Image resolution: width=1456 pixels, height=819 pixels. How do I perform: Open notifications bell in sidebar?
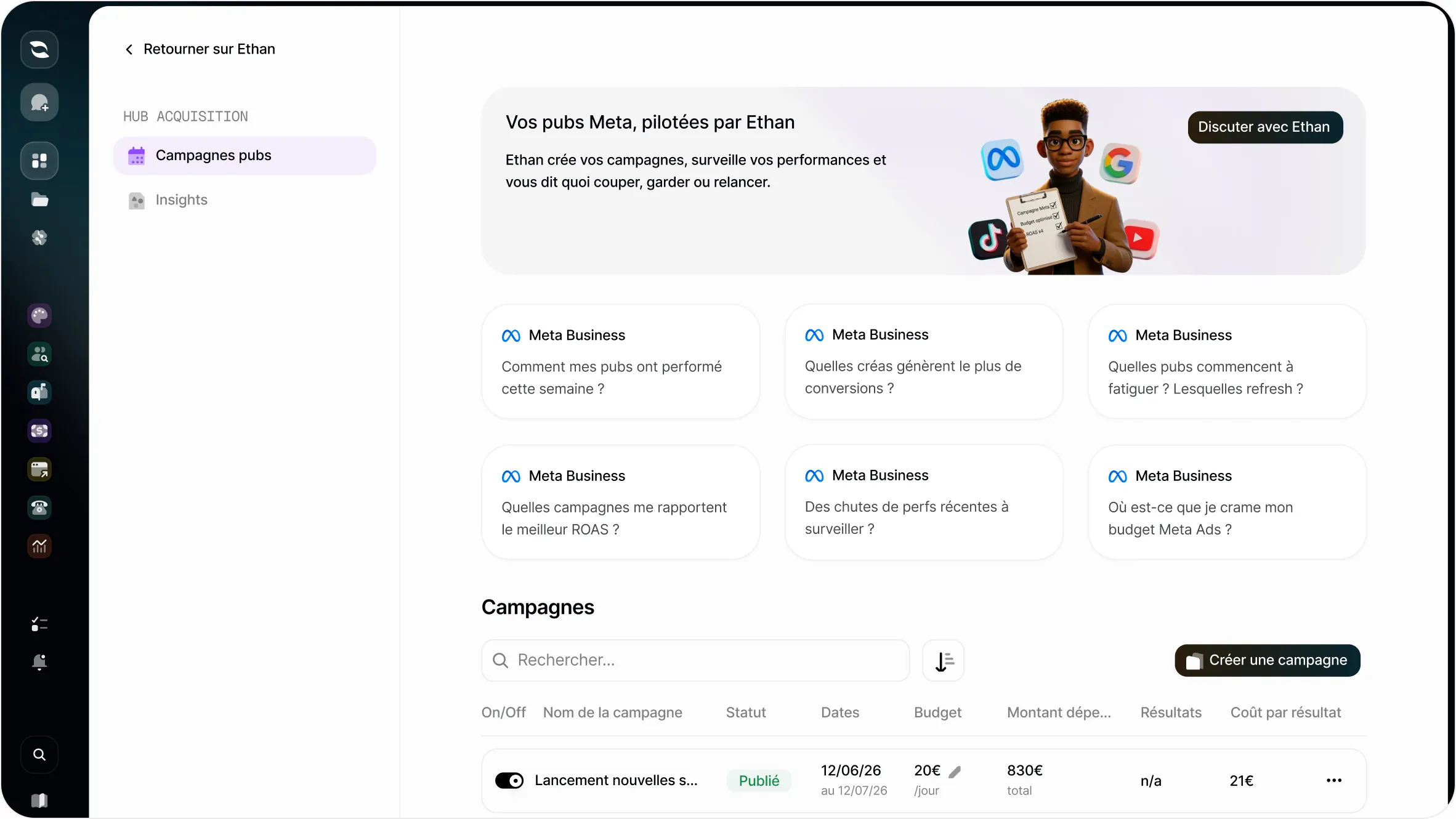(x=39, y=662)
